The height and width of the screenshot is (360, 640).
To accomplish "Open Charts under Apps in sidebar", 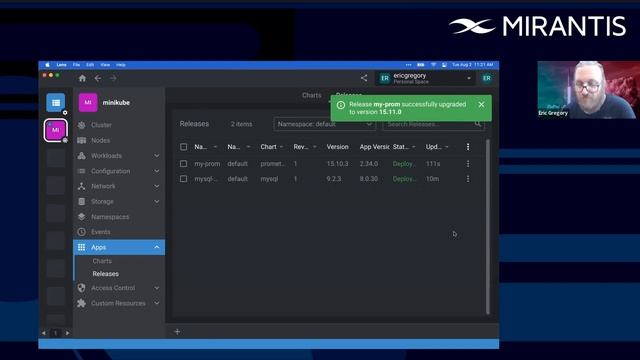I will 102,261.
